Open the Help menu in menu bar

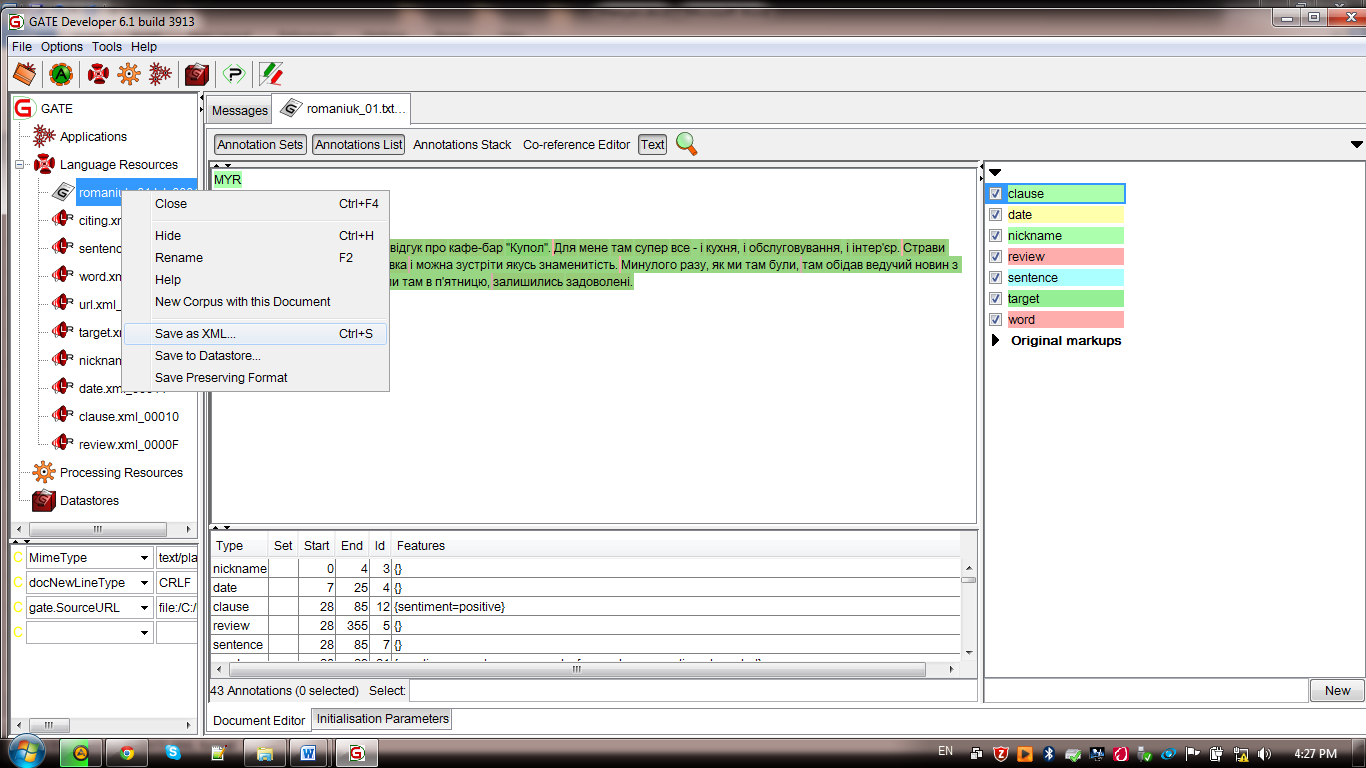point(144,46)
